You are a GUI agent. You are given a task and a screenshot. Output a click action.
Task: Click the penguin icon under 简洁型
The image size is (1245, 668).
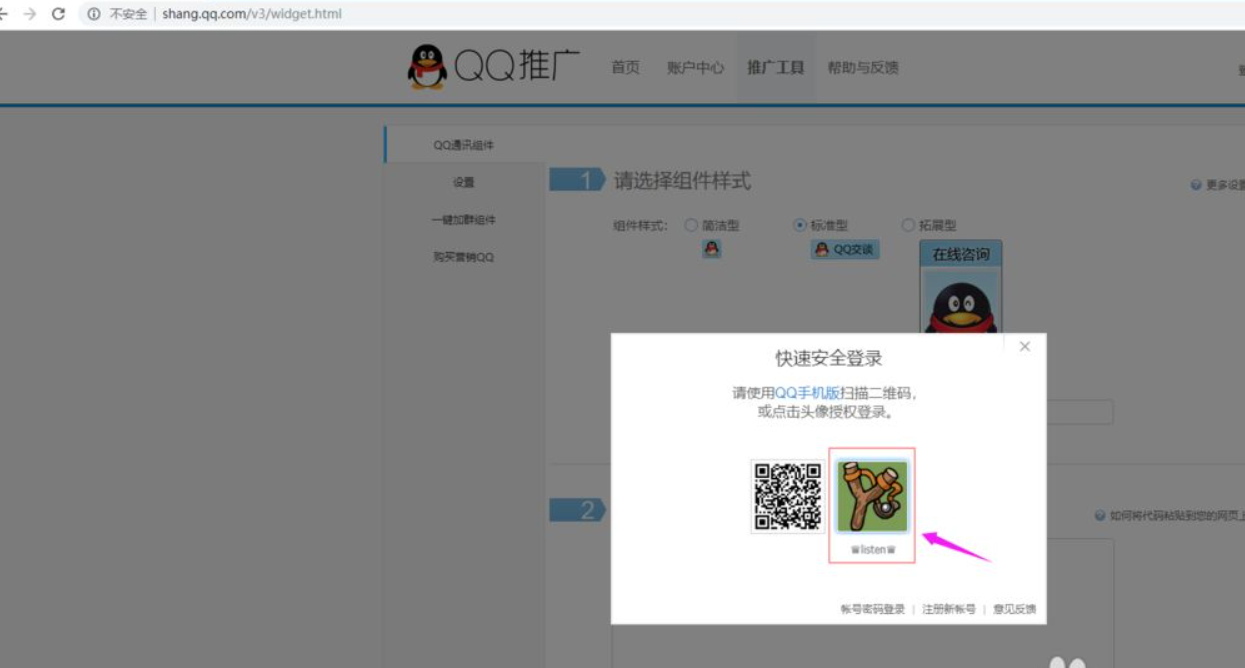tap(712, 249)
